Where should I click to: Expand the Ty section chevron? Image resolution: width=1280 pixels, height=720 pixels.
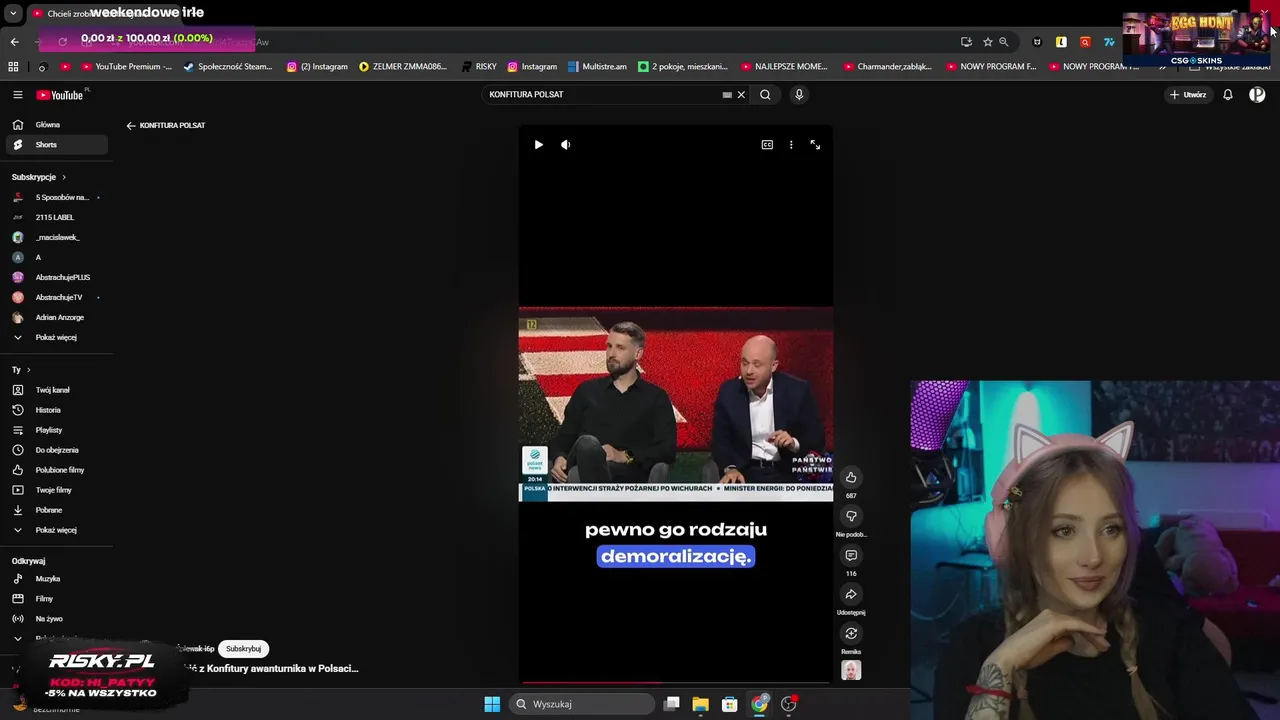[x=28, y=370]
